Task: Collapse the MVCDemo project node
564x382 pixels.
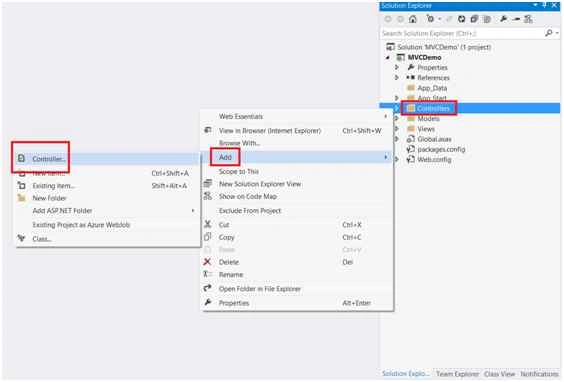Action: click(x=388, y=58)
